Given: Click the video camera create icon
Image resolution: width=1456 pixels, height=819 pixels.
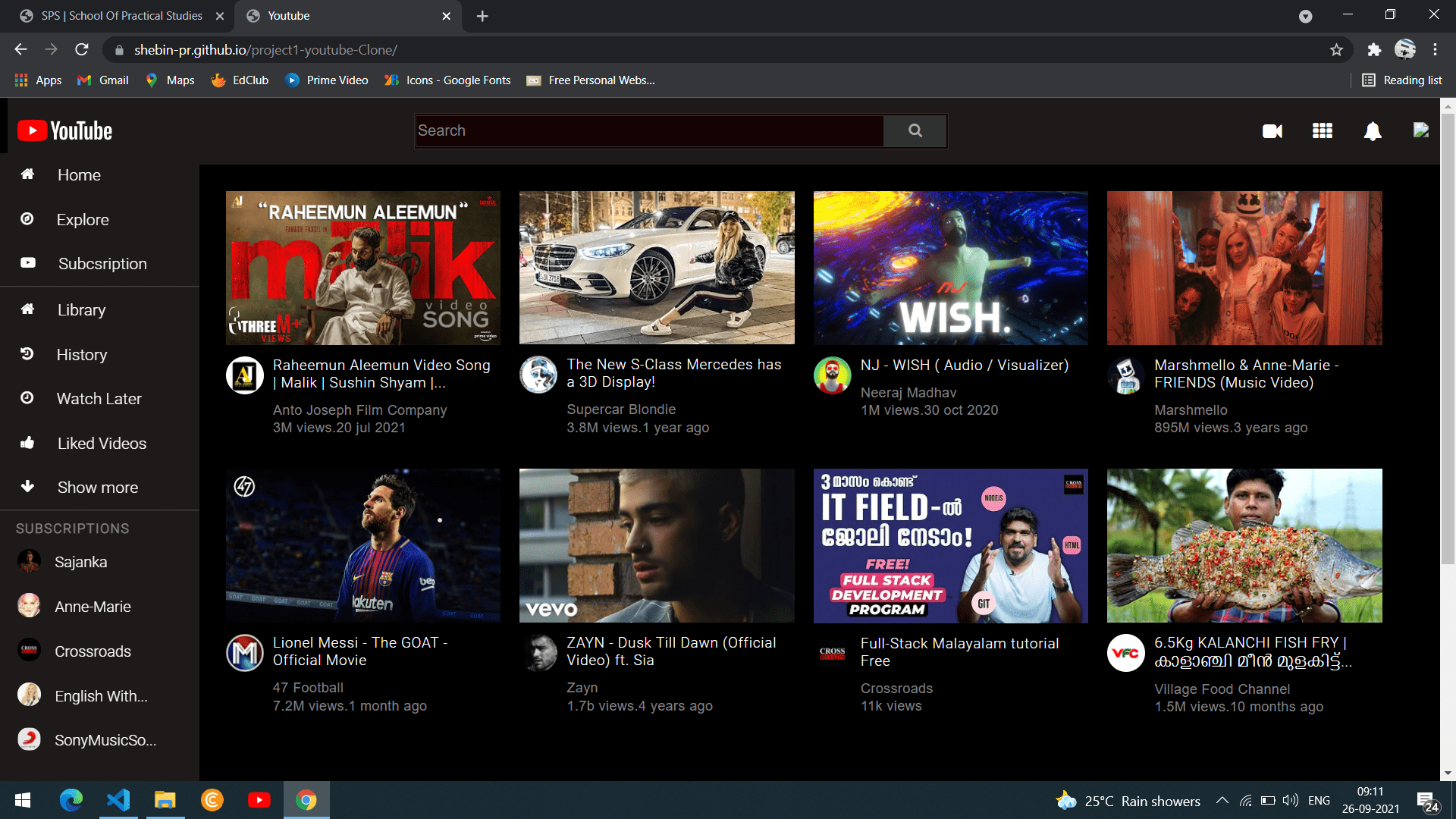Looking at the screenshot, I should pyautogui.click(x=1272, y=131).
